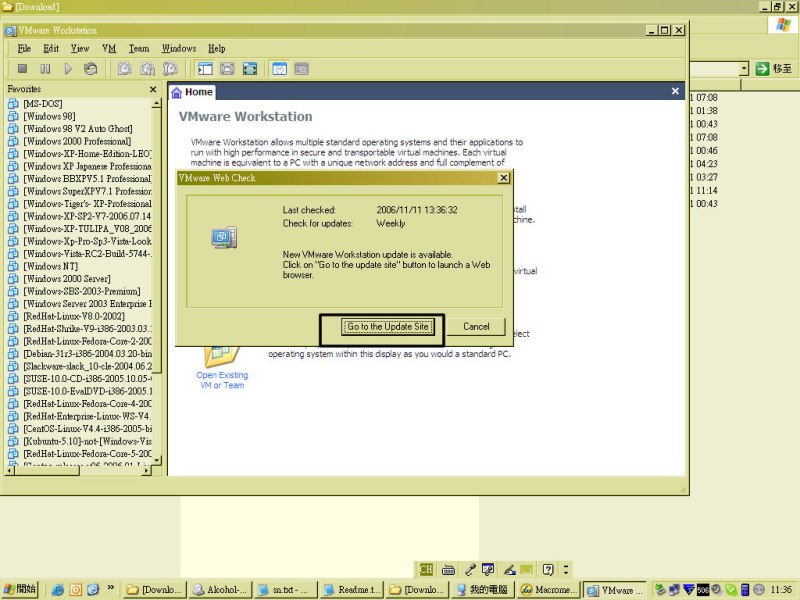Click the phone icon in system tray
The image size is (800, 600).
(x=744, y=590)
